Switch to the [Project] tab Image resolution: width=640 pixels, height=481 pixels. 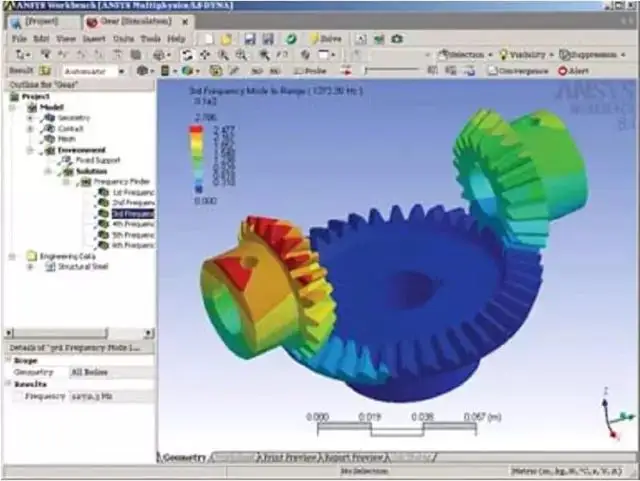coord(43,22)
